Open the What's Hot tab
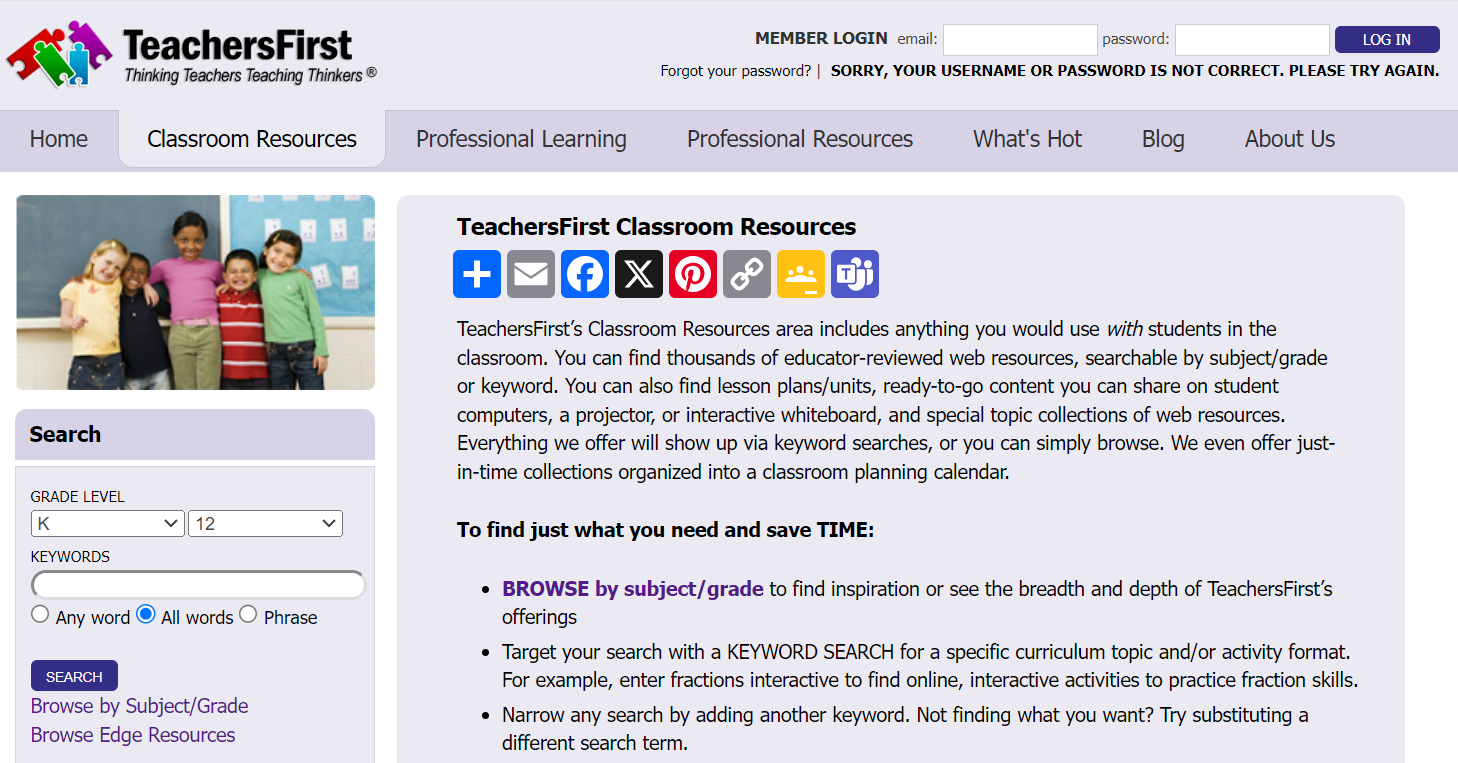Image resolution: width=1458 pixels, height=763 pixels. [1028, 139]
